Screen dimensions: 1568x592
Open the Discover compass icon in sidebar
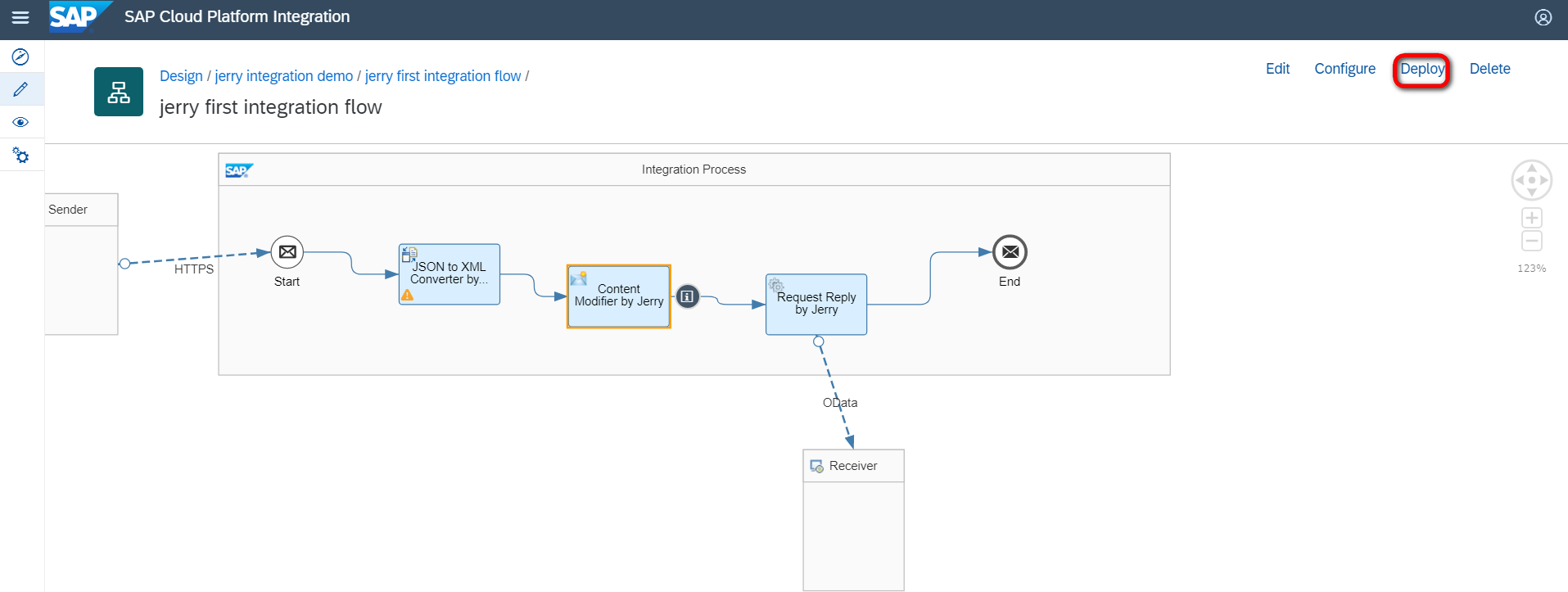coord(20,56)
